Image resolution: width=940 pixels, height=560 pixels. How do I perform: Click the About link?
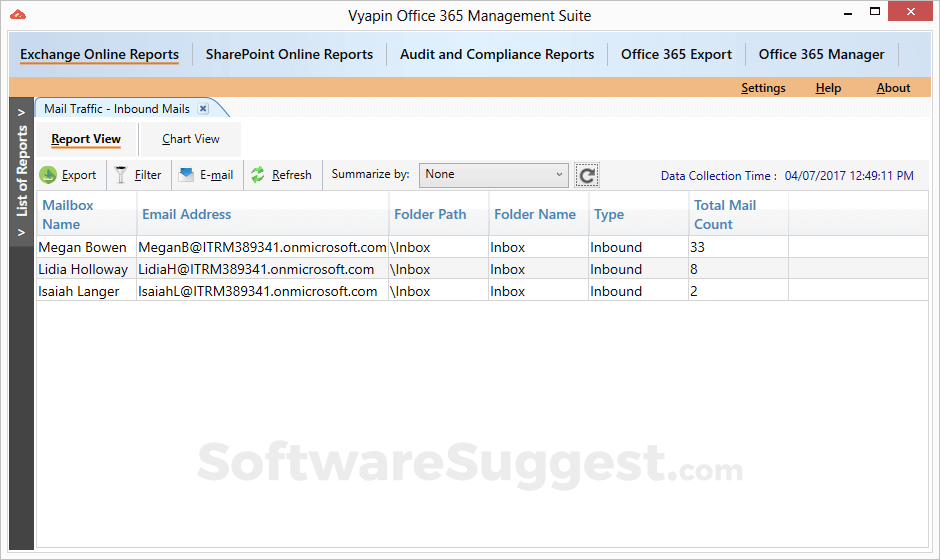(893, 88)
